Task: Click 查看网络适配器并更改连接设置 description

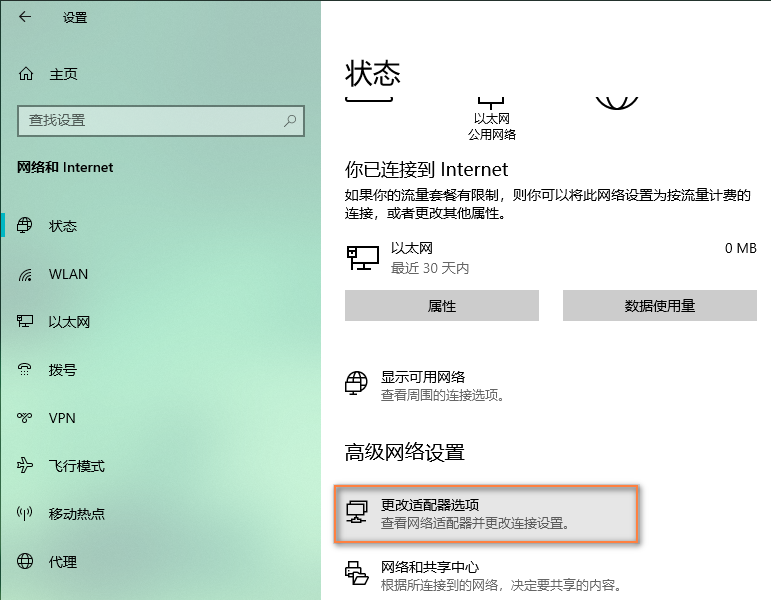Action: click(x=475, y=523)
